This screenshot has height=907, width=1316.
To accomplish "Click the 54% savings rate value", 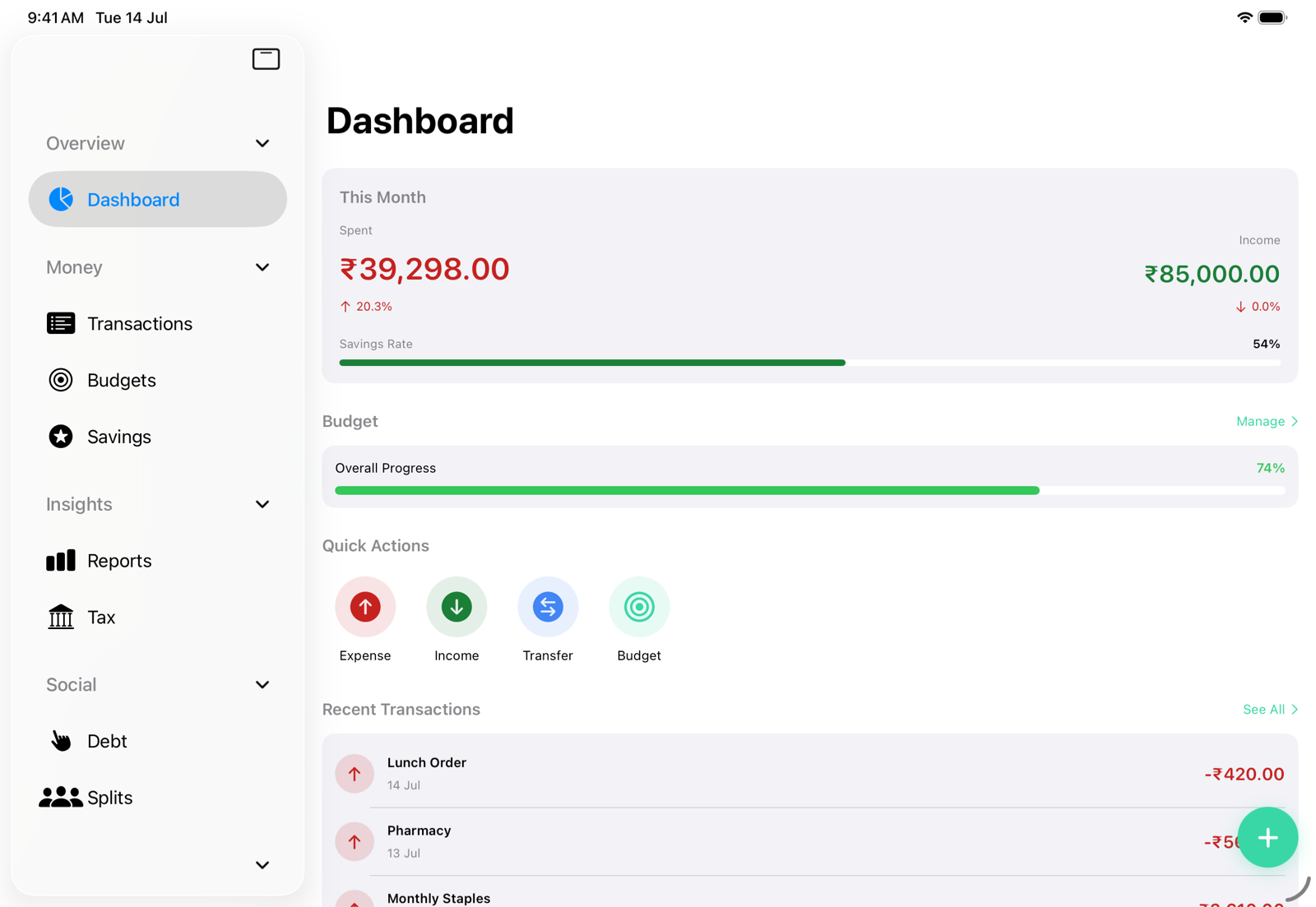I will [1267, 344].
